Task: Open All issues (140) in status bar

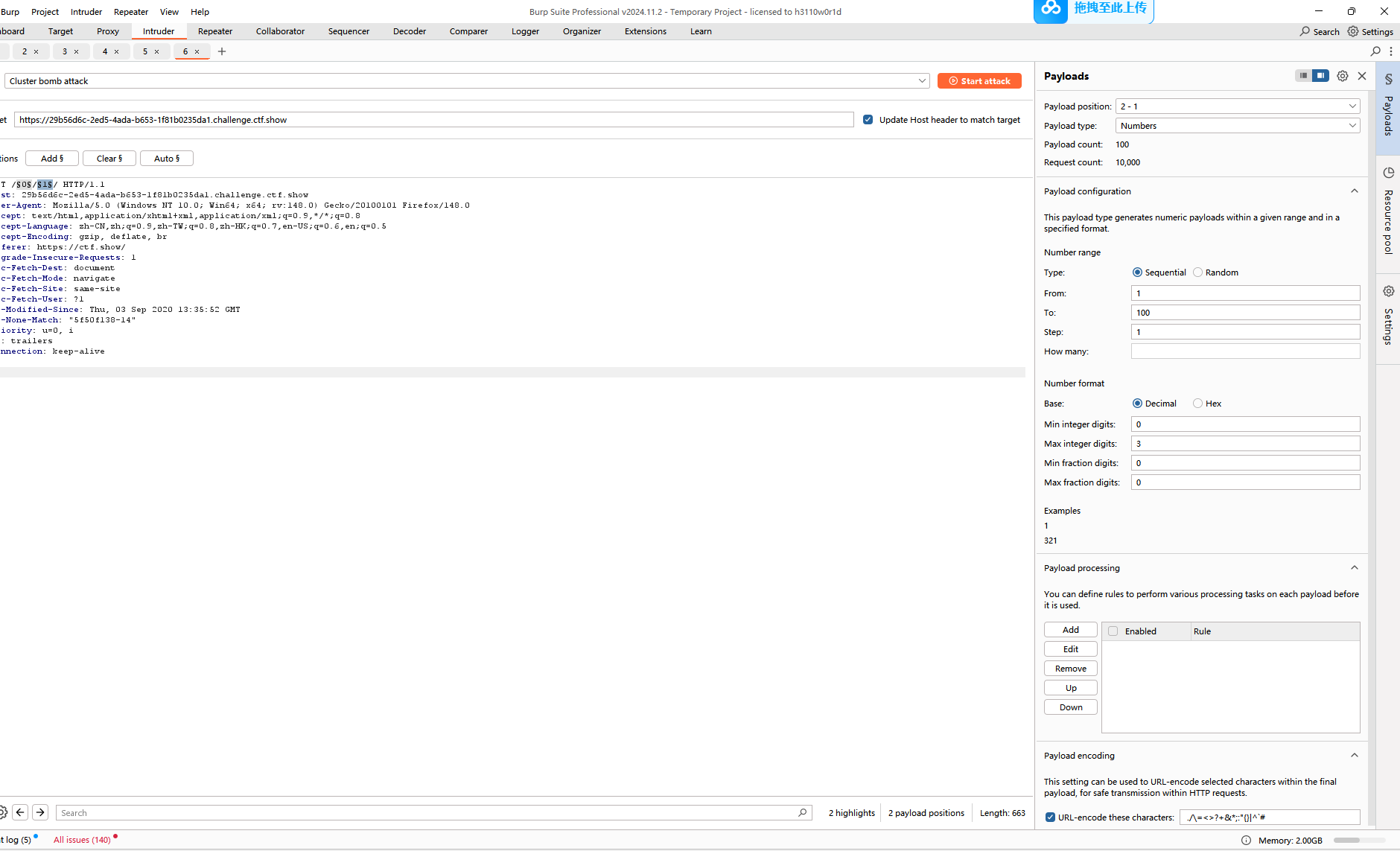Action: pyautogui.click(x=82, y=840)
